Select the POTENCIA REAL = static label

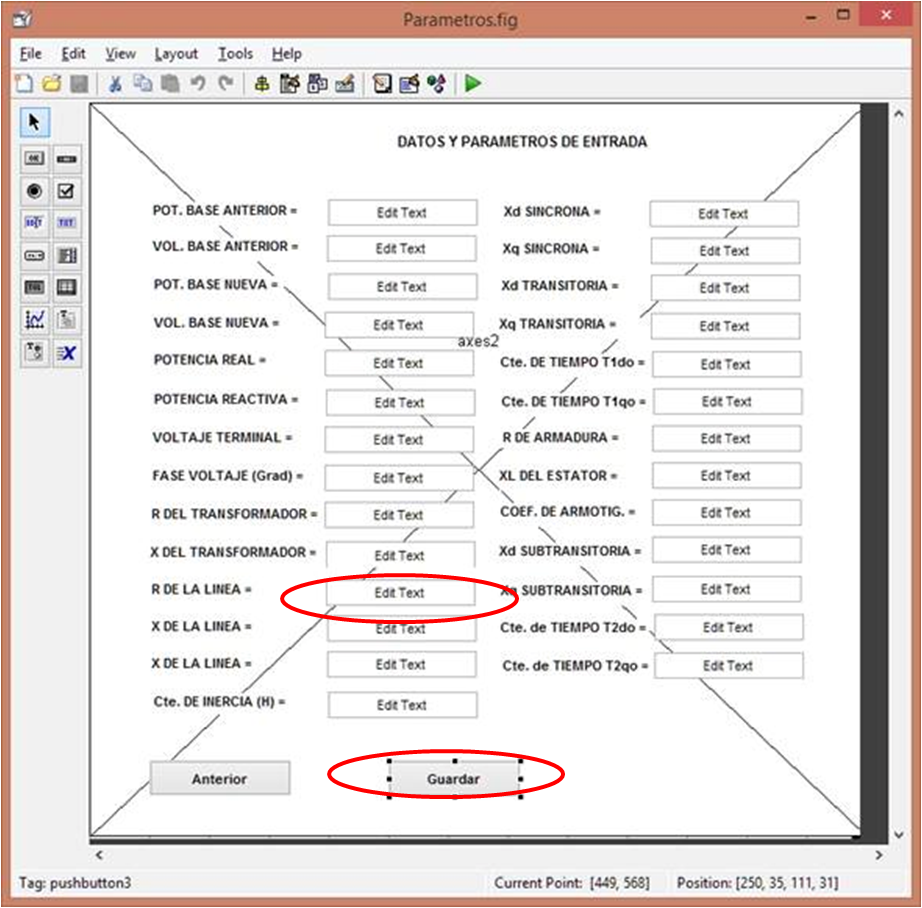[210, 360]
